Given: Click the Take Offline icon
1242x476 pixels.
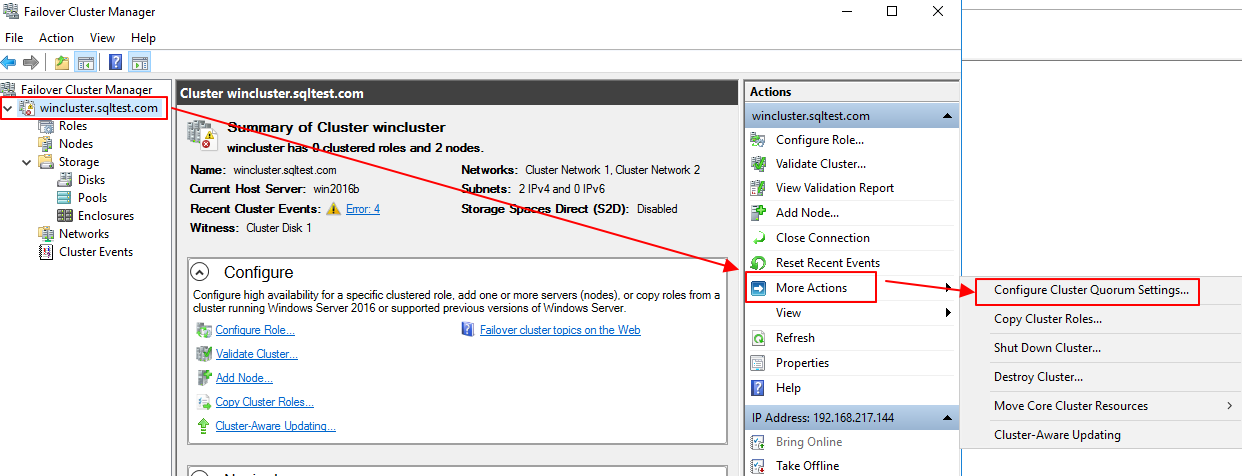Looking at the screenshot, I should (758, 466).
